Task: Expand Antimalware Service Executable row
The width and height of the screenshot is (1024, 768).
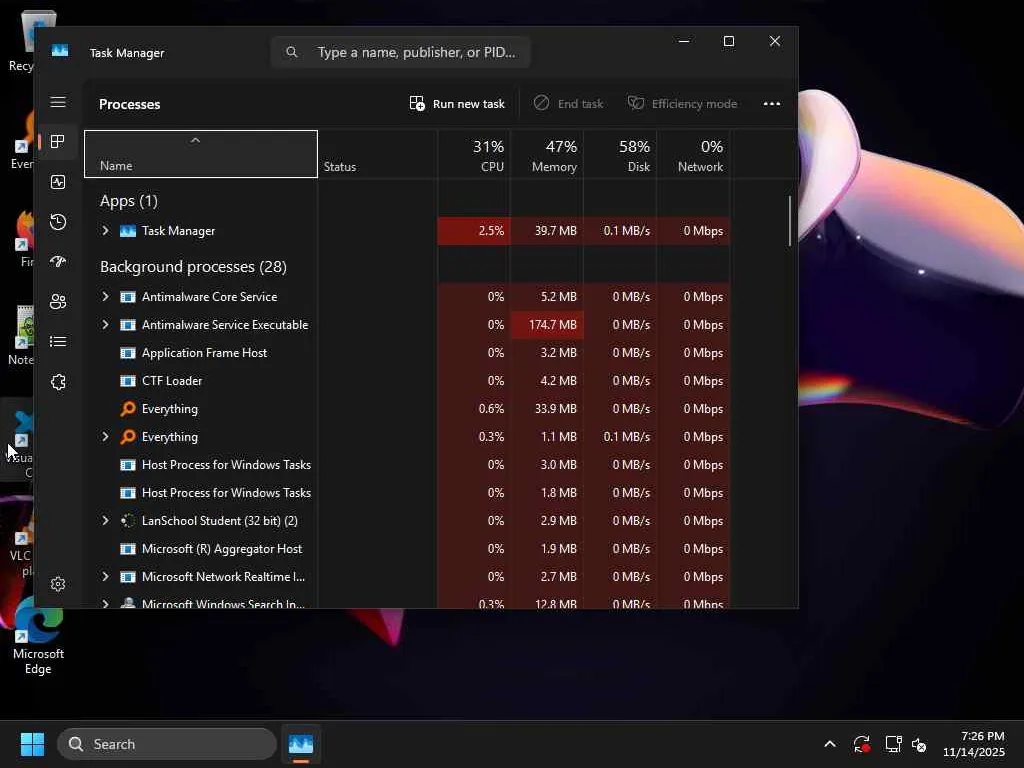Action: pos(105,325)
